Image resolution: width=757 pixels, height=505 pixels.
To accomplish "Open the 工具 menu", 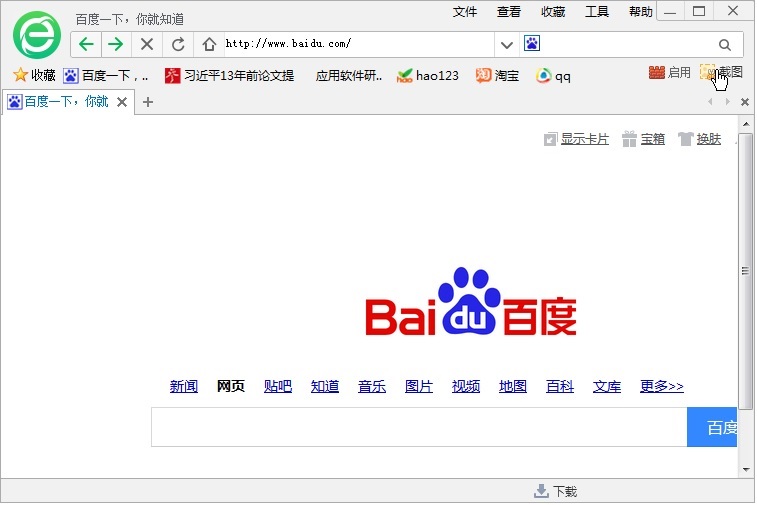I will (597, 12).
